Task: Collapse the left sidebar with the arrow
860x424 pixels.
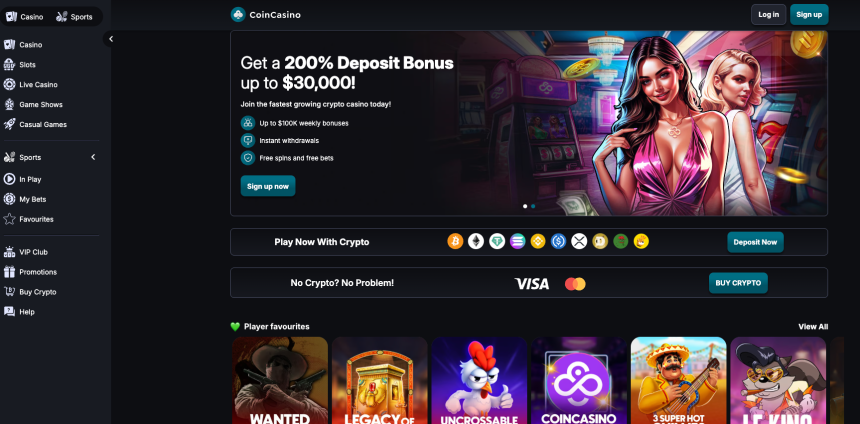Action: pyautogui.click(x=111, y=39)
